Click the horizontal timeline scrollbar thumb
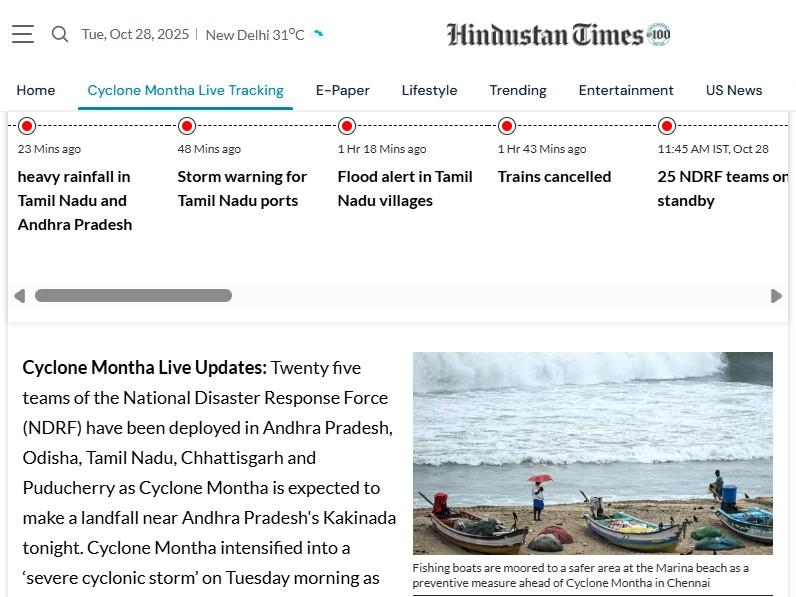The height and width of the screenshot is (597, 796). click(x=133, y=295)
